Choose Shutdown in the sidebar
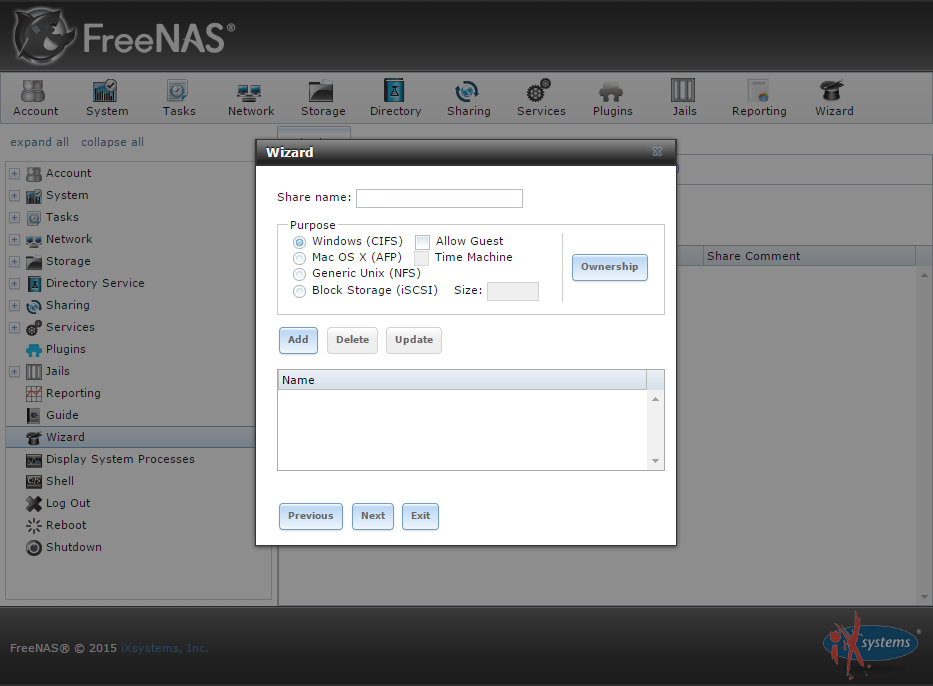Viewport: 933px width, 686px height. coord(74,547)
